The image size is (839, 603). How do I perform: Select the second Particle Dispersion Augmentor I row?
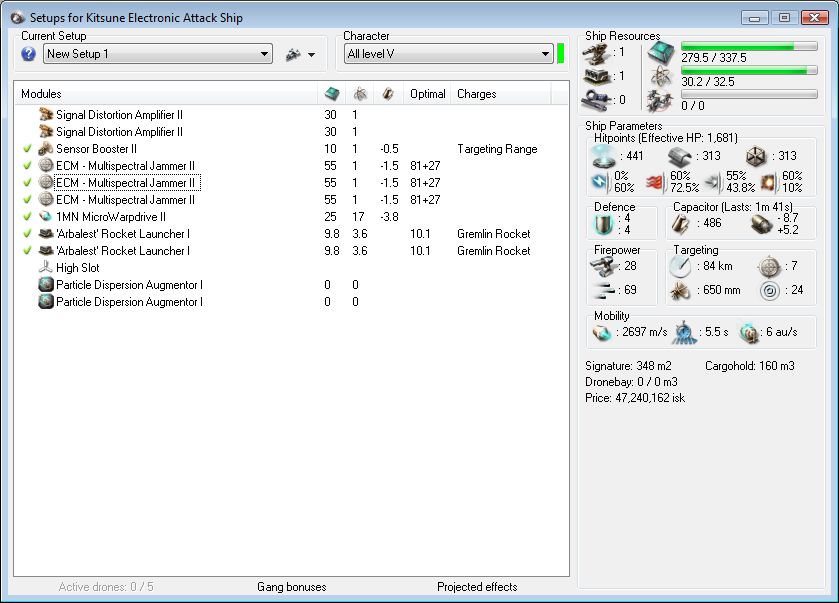291,302
